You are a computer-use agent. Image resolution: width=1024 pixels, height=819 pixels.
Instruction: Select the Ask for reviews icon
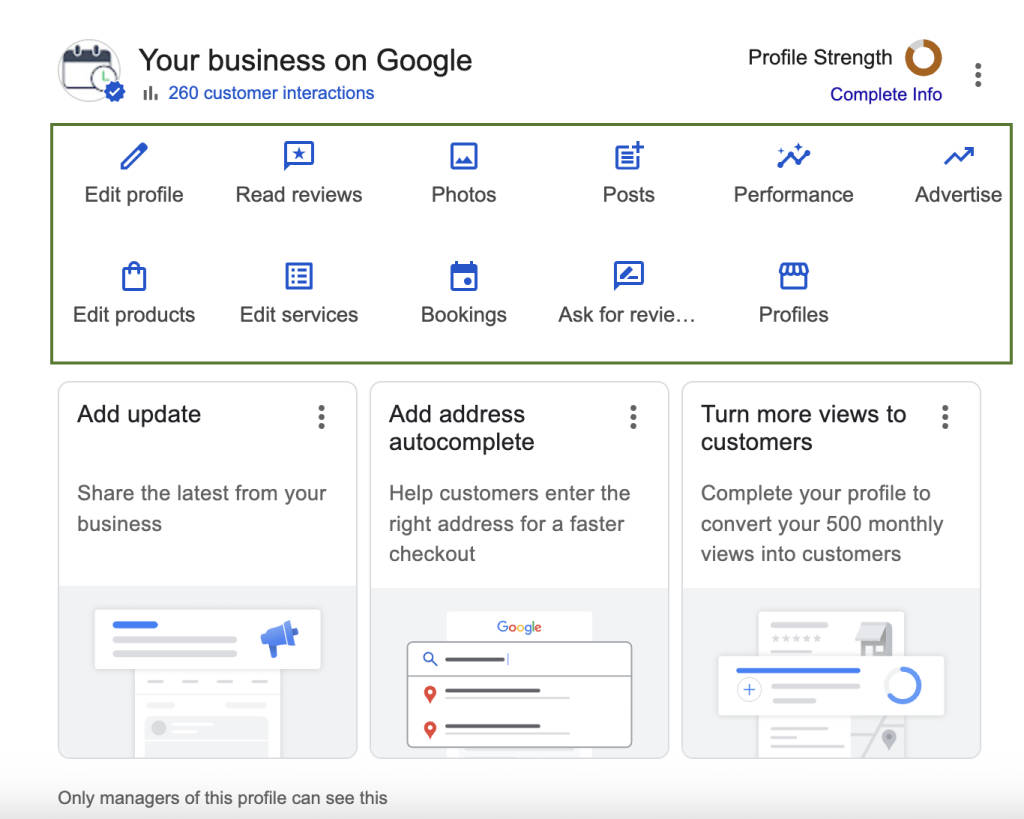[x=628, y=276]
